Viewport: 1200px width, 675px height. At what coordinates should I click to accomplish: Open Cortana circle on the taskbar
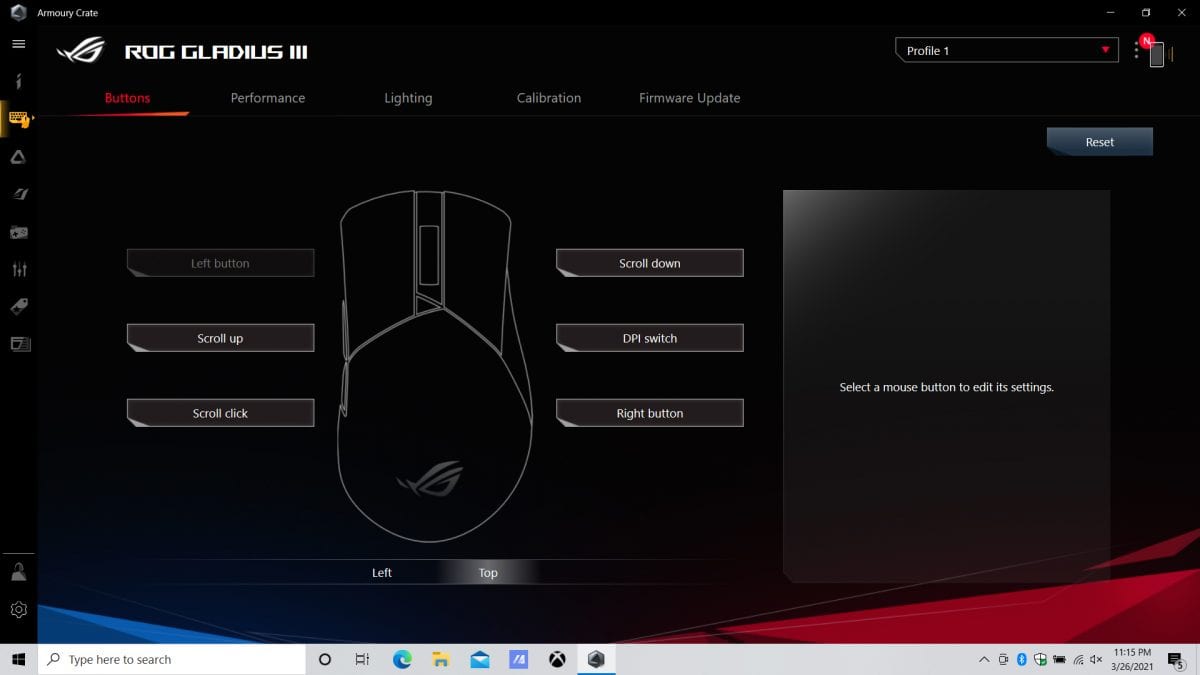point(324,659)
